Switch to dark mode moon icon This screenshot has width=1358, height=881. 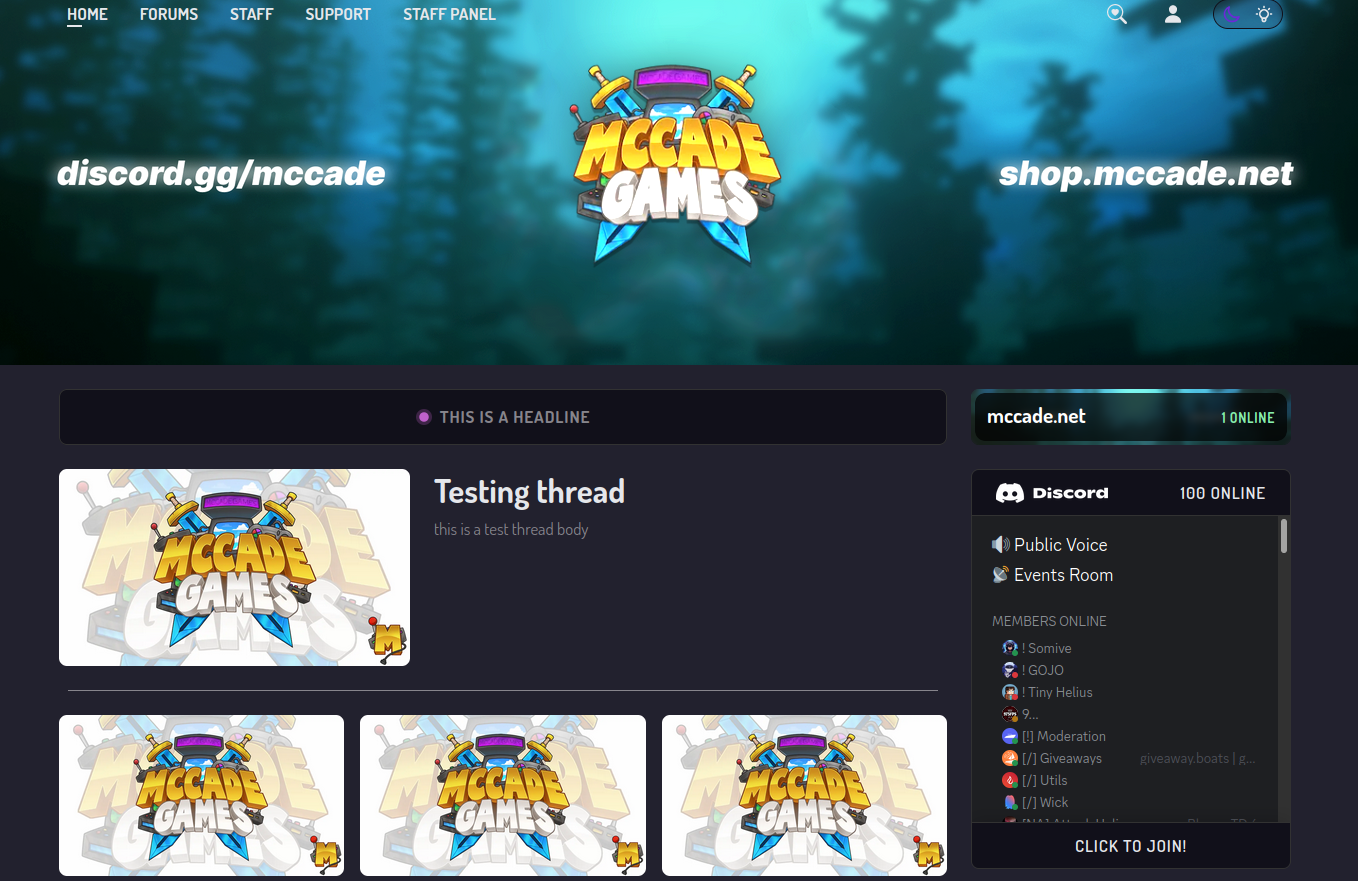(1232, 14)
